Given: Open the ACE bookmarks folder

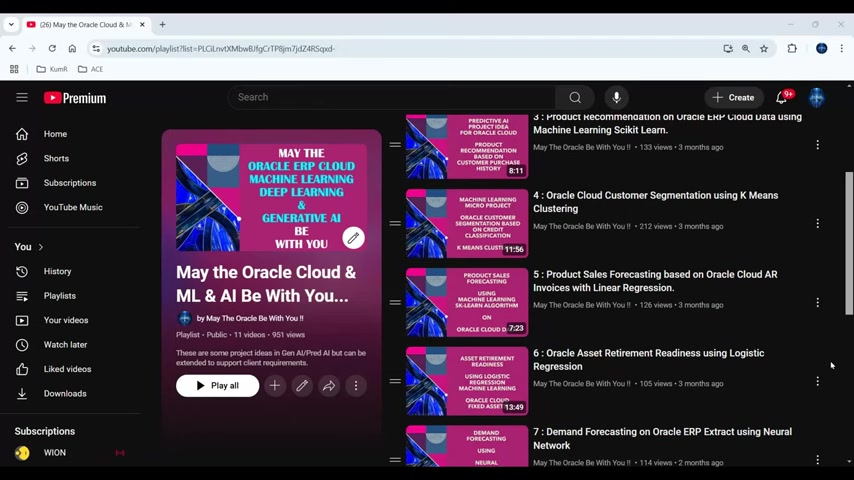Looking at the screenshot, I should pos(90,69).
